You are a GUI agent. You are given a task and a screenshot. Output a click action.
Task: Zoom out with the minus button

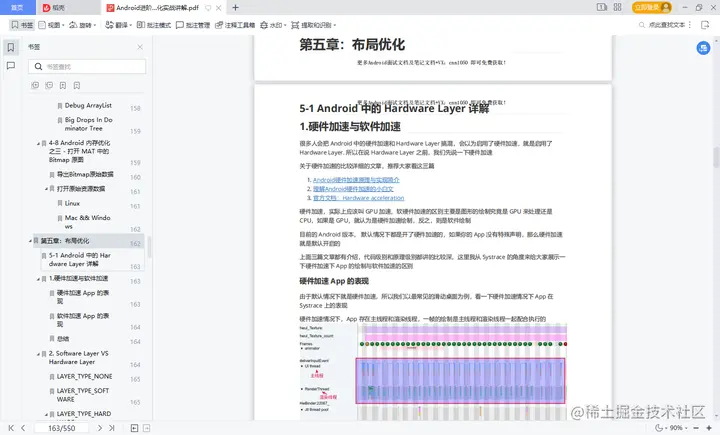(696, 428)
